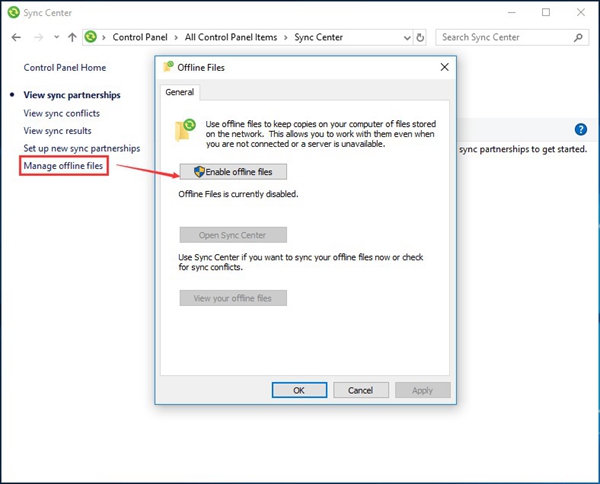Minimize the Sync Center window
The width and height of the screenshot is (600, 484).
(512, 13)
